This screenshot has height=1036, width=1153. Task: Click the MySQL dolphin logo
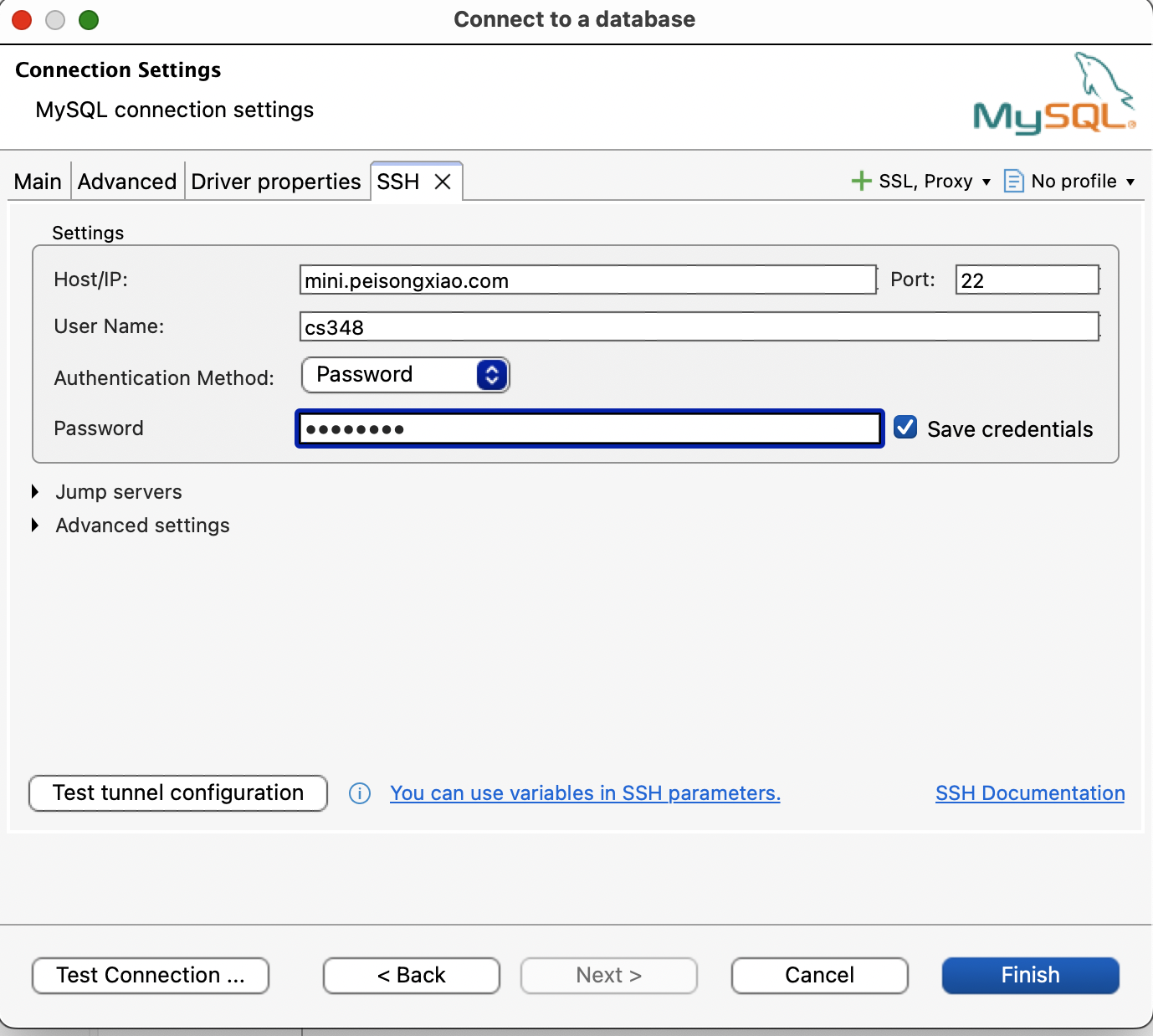click(1054, 95)
